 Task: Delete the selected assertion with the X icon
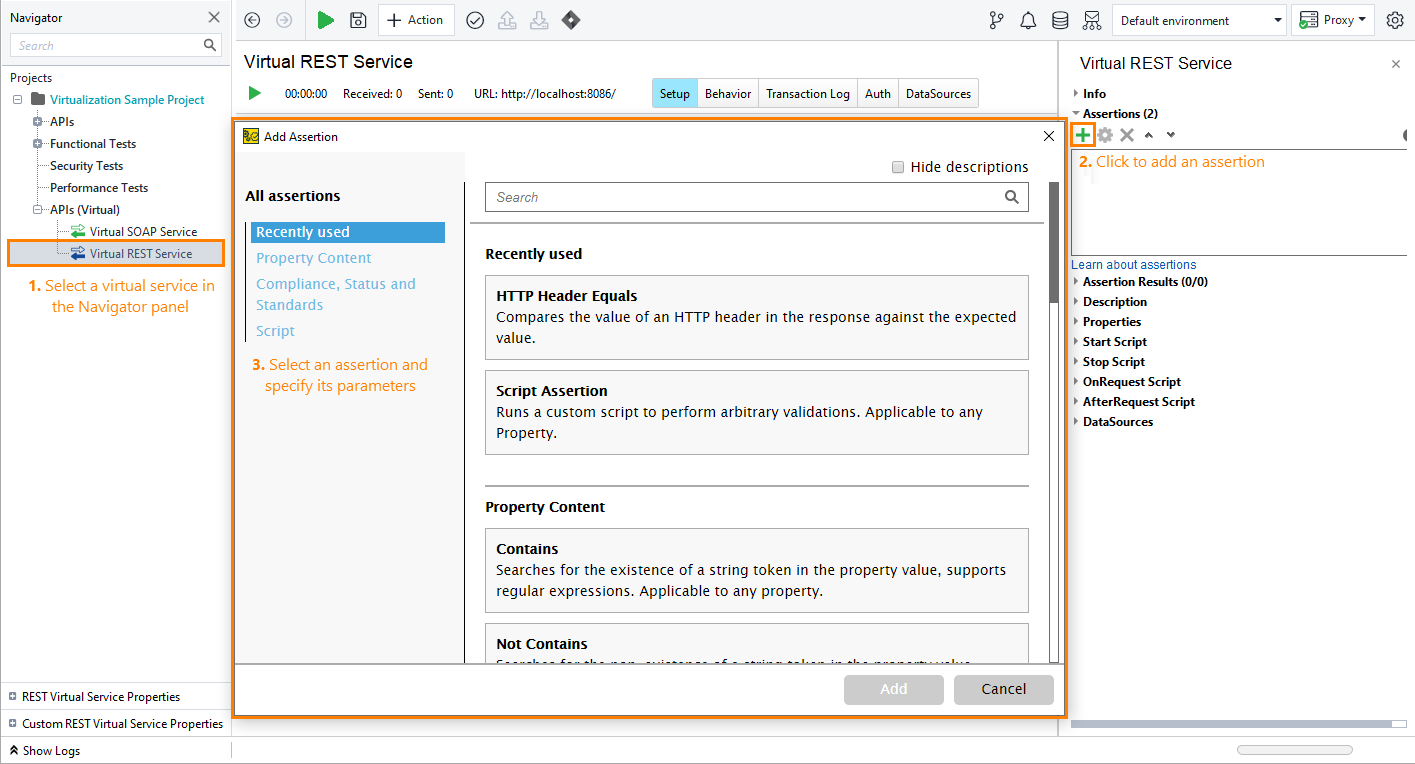[1127, 133]
